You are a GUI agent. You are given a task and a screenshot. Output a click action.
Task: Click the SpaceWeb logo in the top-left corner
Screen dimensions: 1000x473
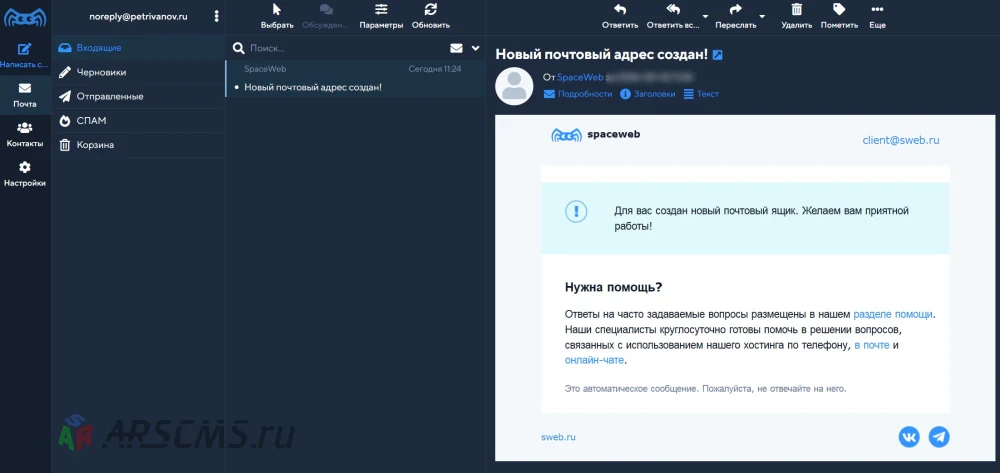click(x=25, y=17)
